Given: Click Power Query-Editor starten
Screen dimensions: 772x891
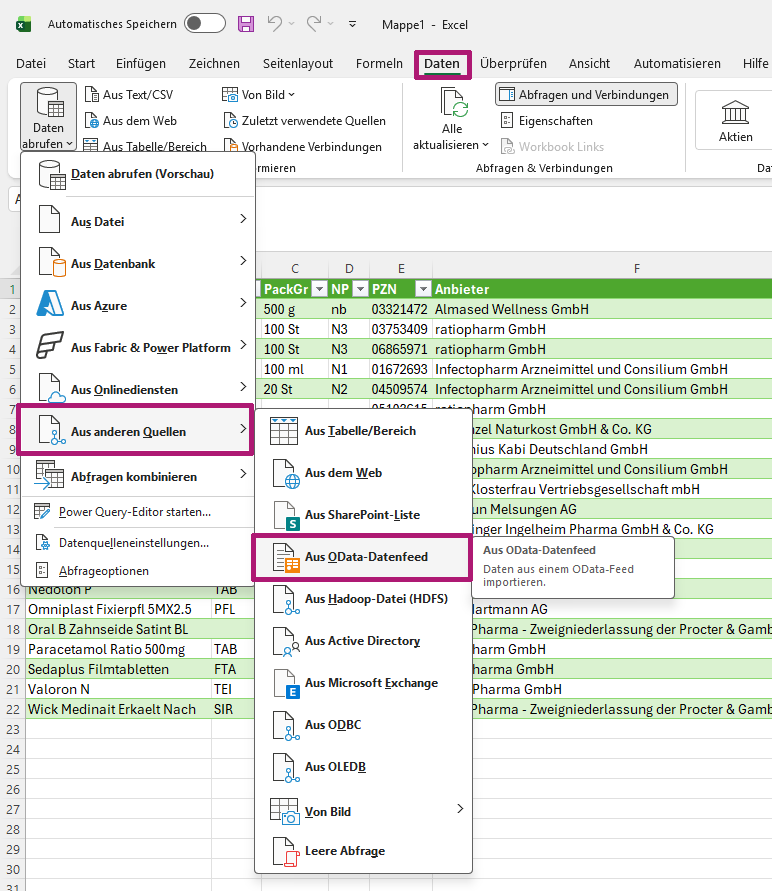Looking at the screenshot, I should tap(134, 512).
